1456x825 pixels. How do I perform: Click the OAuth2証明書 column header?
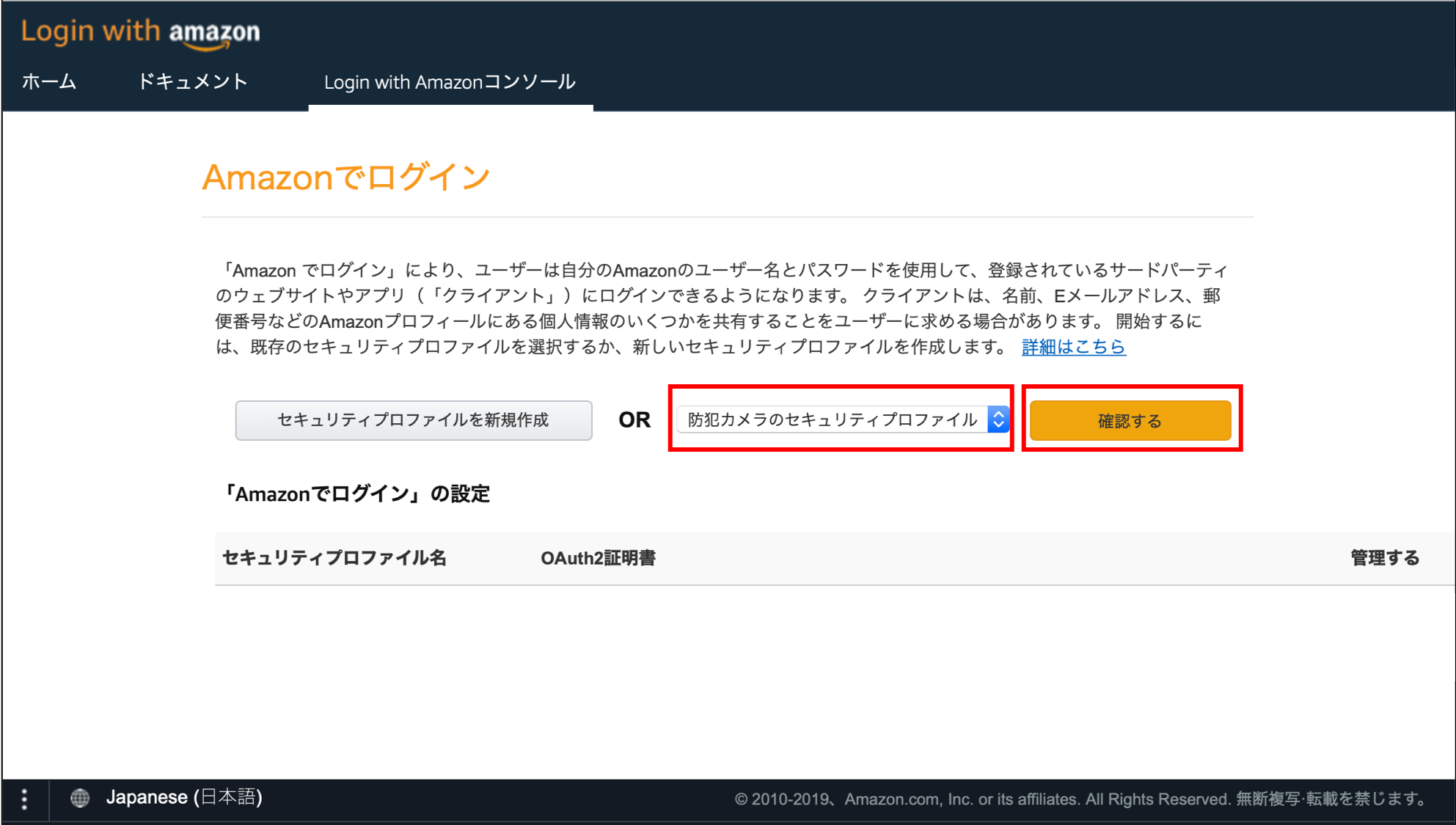(598, 558)
